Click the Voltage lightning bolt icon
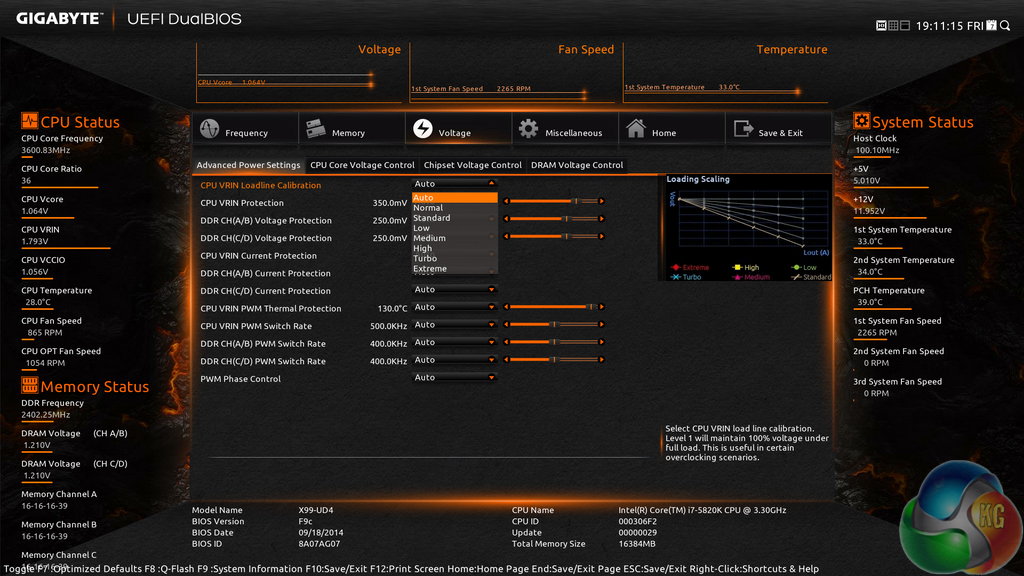 pyautogui.click(x=422, y=130)
